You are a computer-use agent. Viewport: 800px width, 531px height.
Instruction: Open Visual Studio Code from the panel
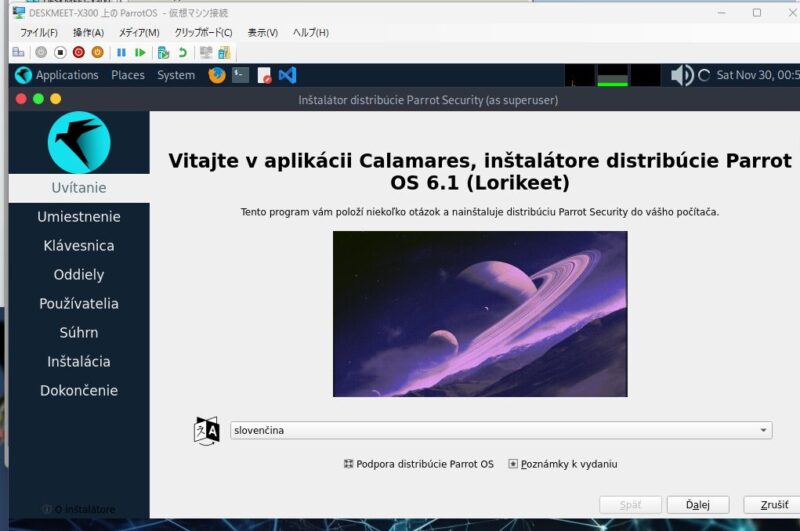[288, 75]
